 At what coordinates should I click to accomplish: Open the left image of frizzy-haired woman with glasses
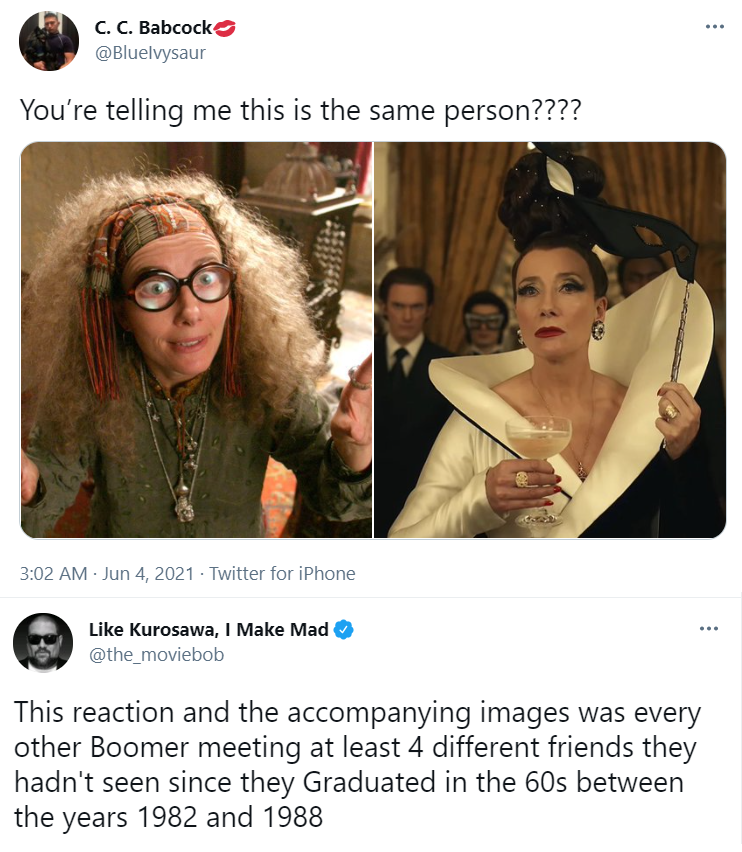pos(196,340)
